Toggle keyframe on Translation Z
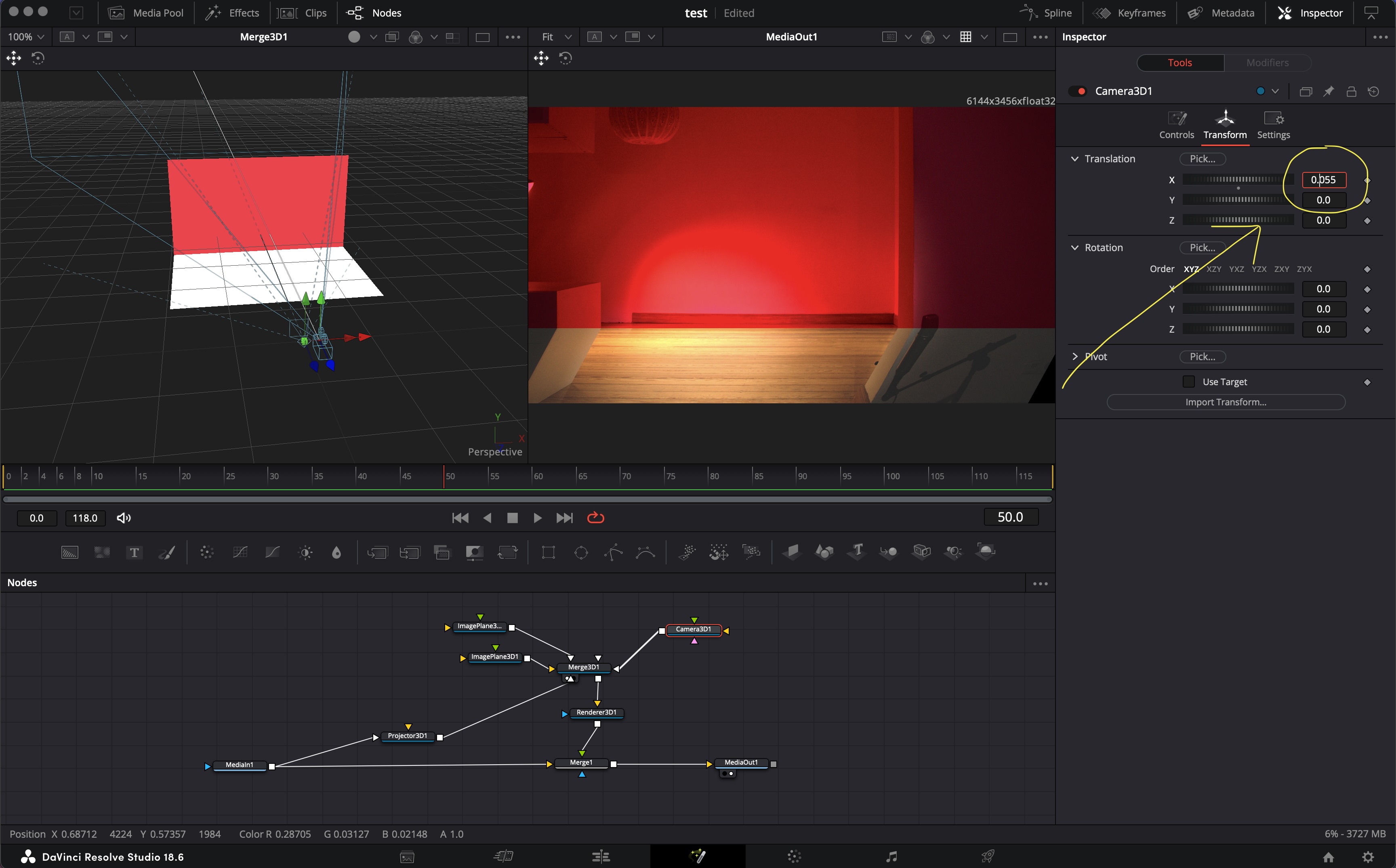1396x868 pixels. click(1367, 220)
